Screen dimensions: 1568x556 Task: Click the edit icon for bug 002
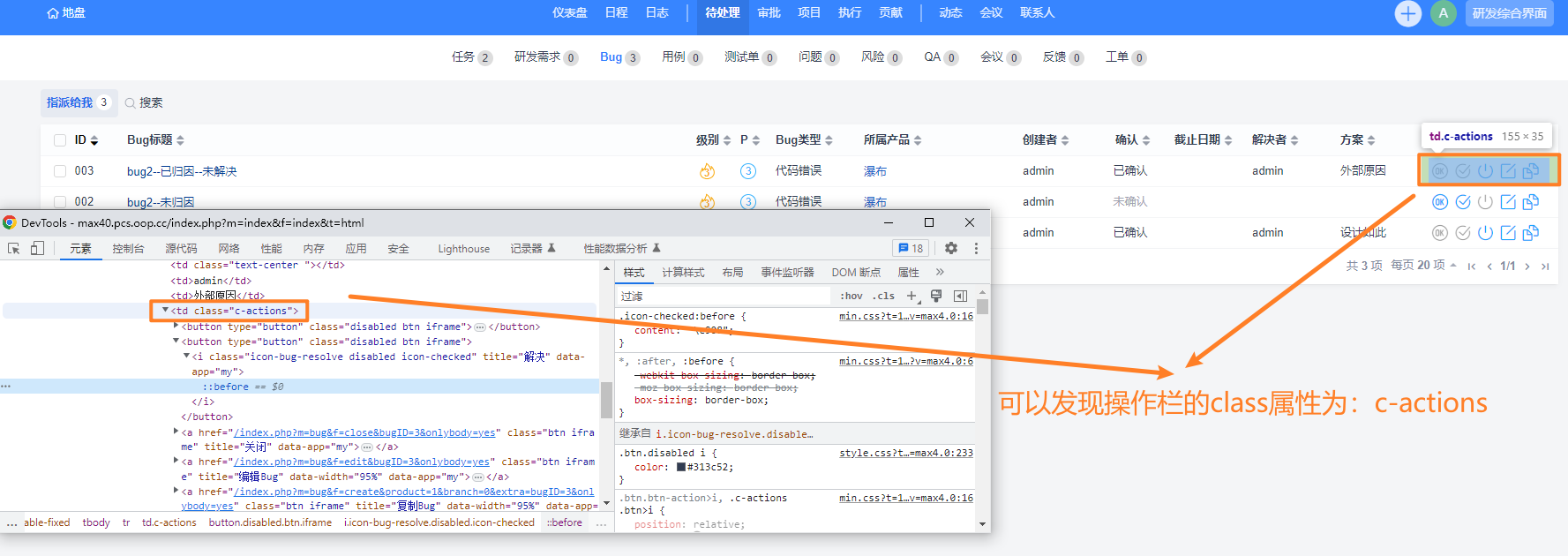(x=1508, y=202)
